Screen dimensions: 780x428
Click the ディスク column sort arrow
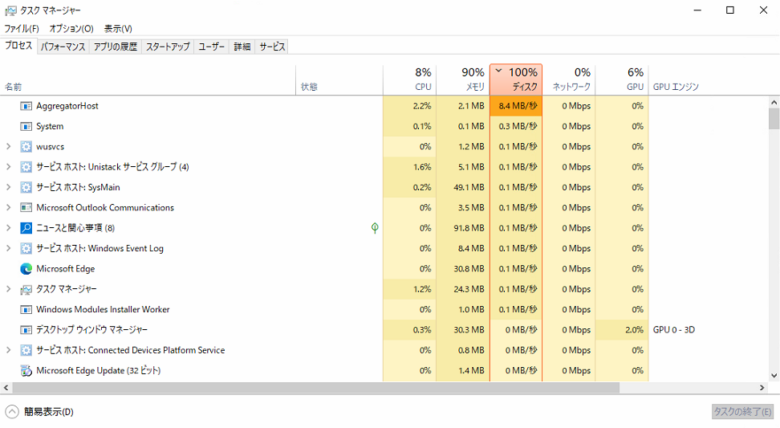tap(498, 71)
